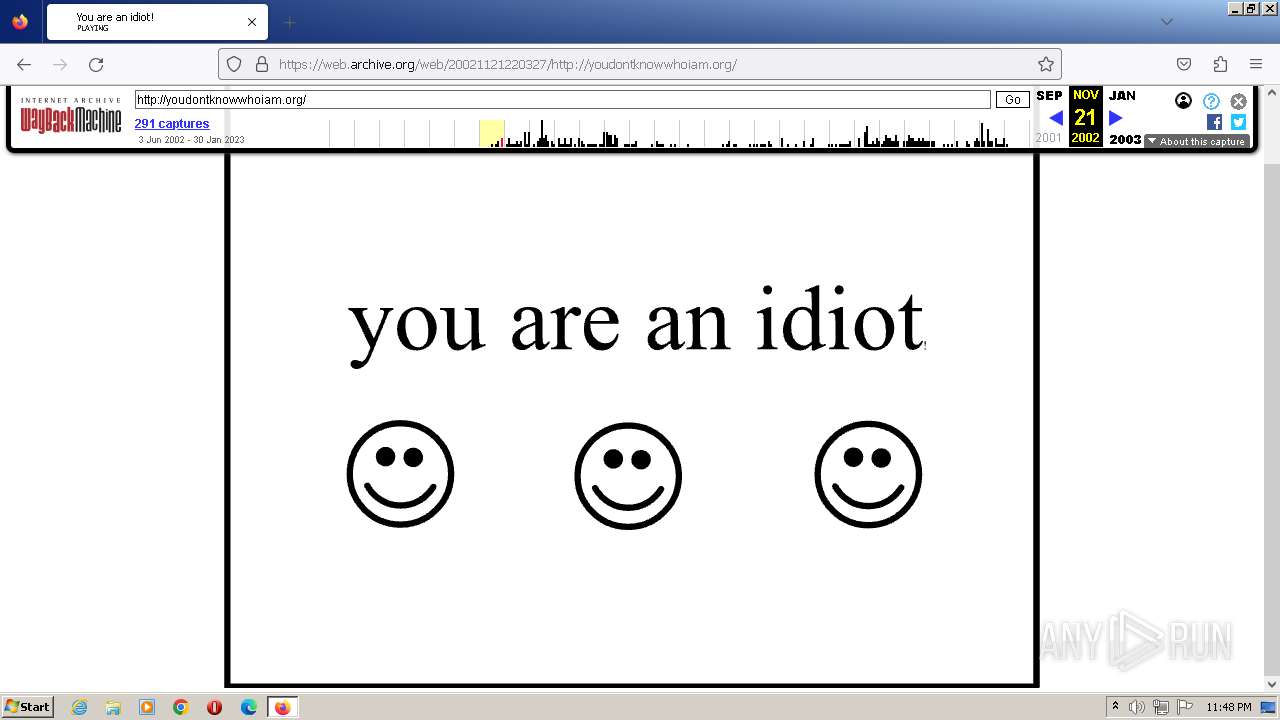Open the Extensions puzzle icon
This screenshot has width=1280, height=720.
click(1220, 64)
